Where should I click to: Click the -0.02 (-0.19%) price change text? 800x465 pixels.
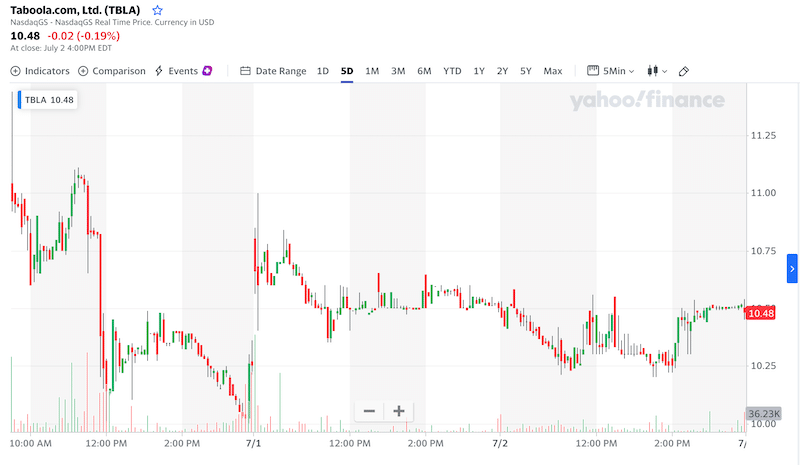point(84,36)
